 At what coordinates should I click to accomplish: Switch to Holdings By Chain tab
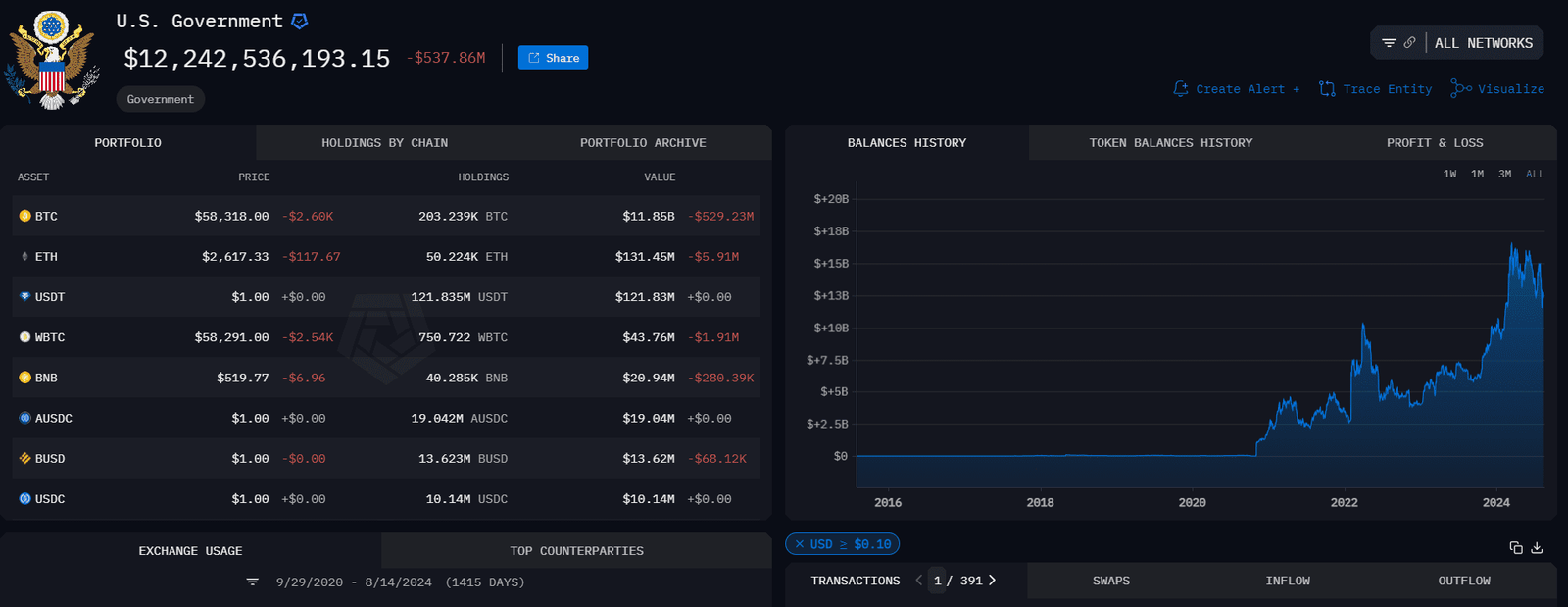click(x=385, y=142)
